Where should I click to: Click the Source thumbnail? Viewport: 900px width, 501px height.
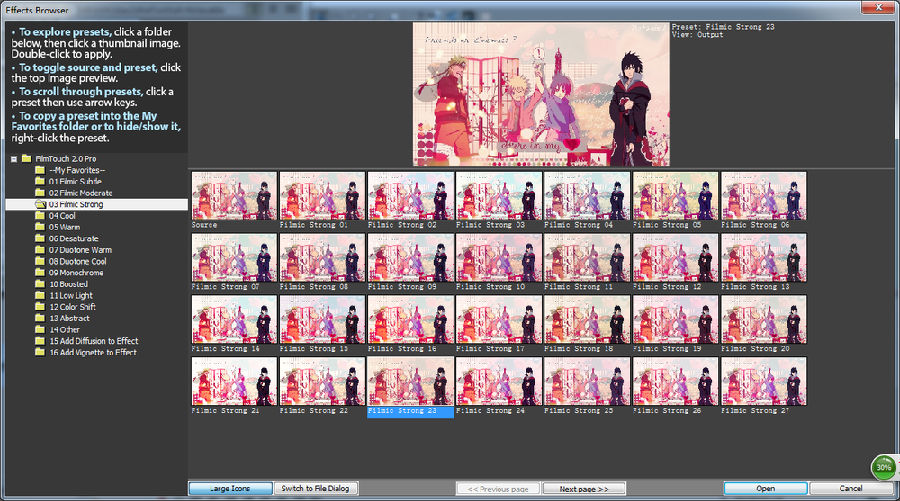(x=234, y=196)
